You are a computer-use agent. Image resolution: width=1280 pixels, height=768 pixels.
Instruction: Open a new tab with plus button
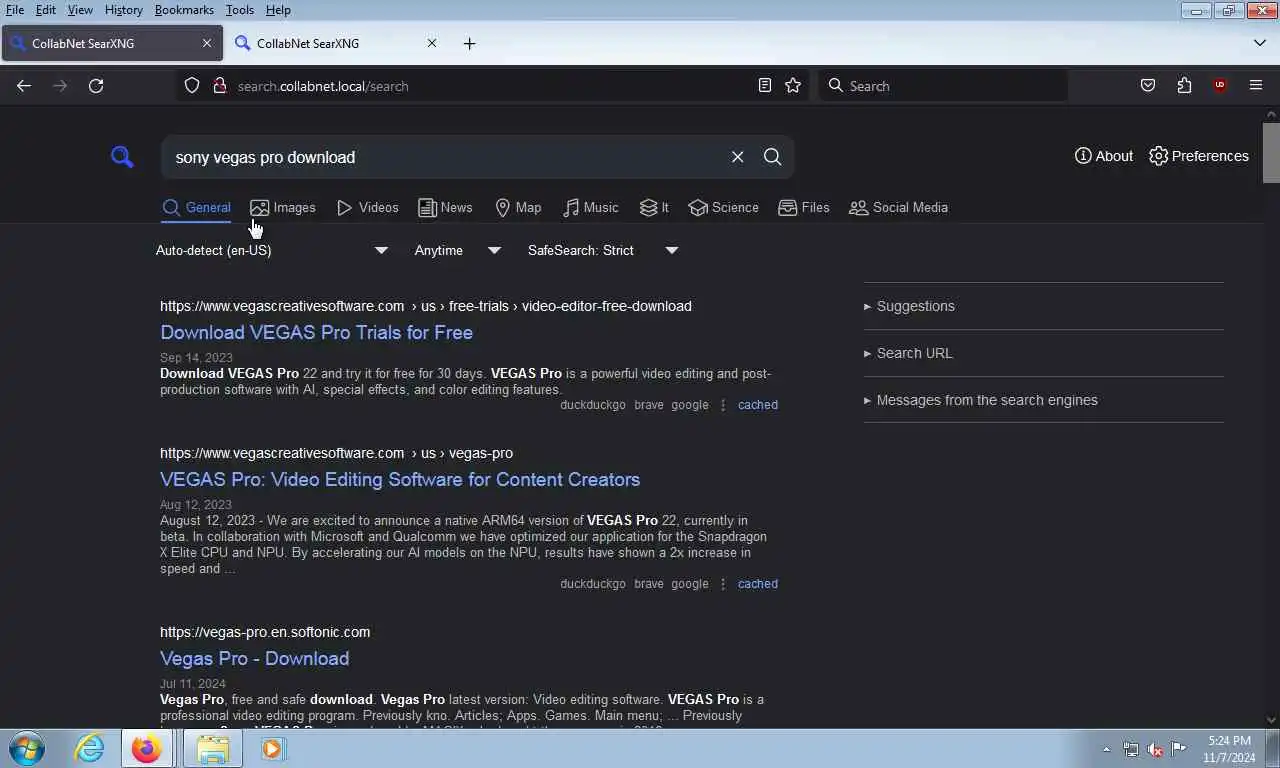click(469, 44)
